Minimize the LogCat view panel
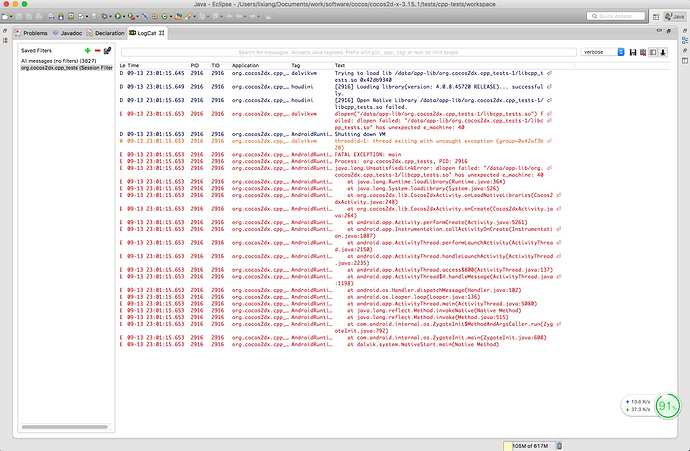Image resolution: width=690 pixels, height=451 pixels. [659, 31]
